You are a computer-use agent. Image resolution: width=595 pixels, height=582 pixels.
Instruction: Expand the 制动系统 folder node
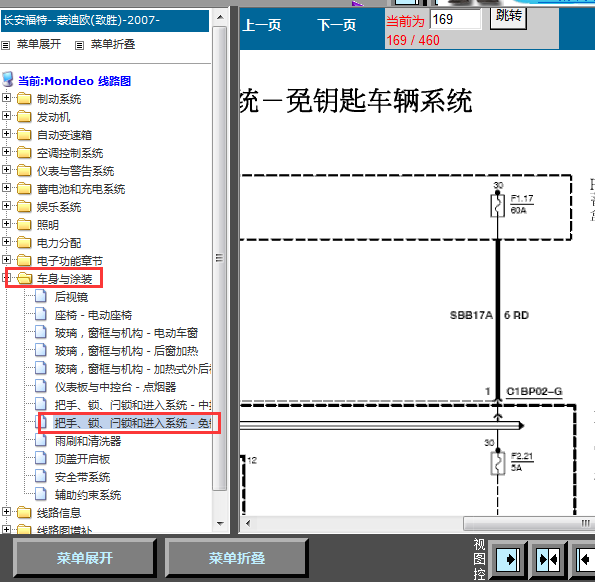pyautogui.click(x=6, y=98)
